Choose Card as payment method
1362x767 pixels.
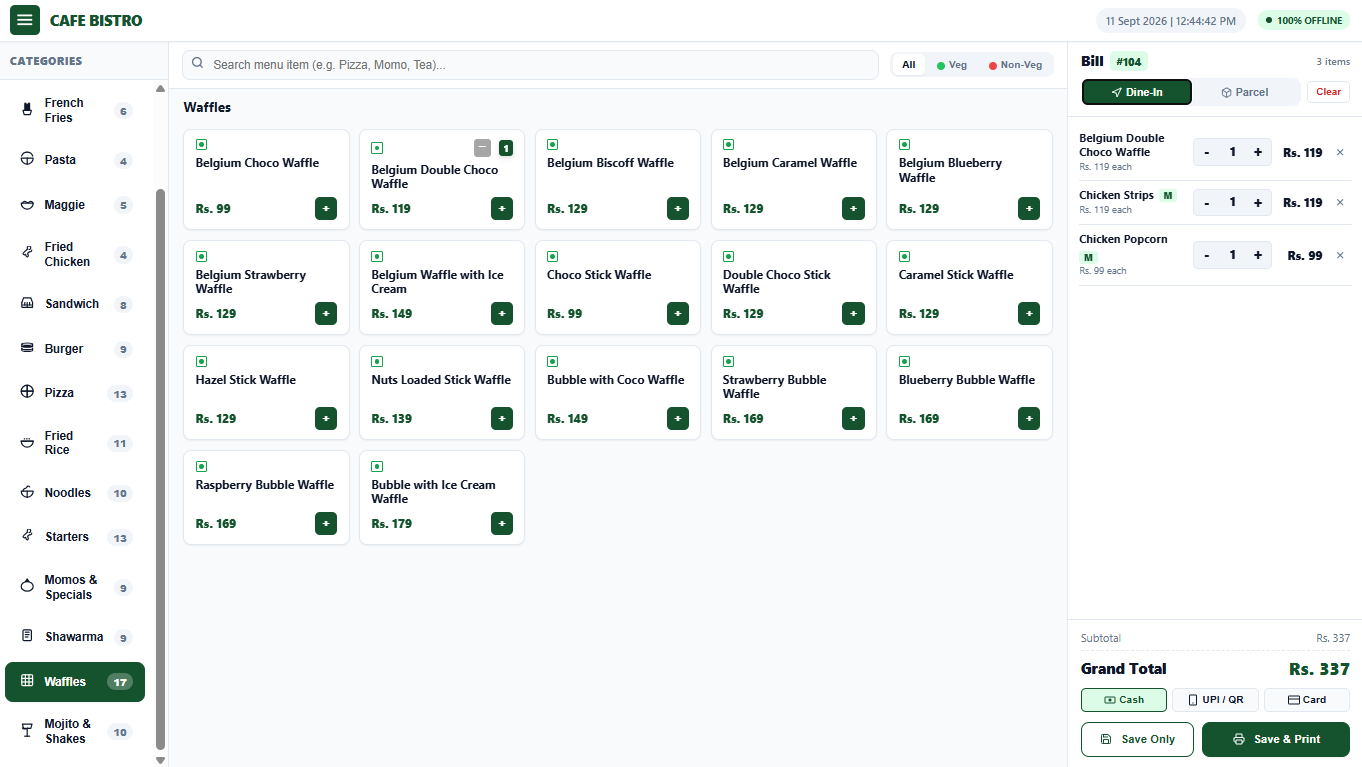tap(1307, 700)
